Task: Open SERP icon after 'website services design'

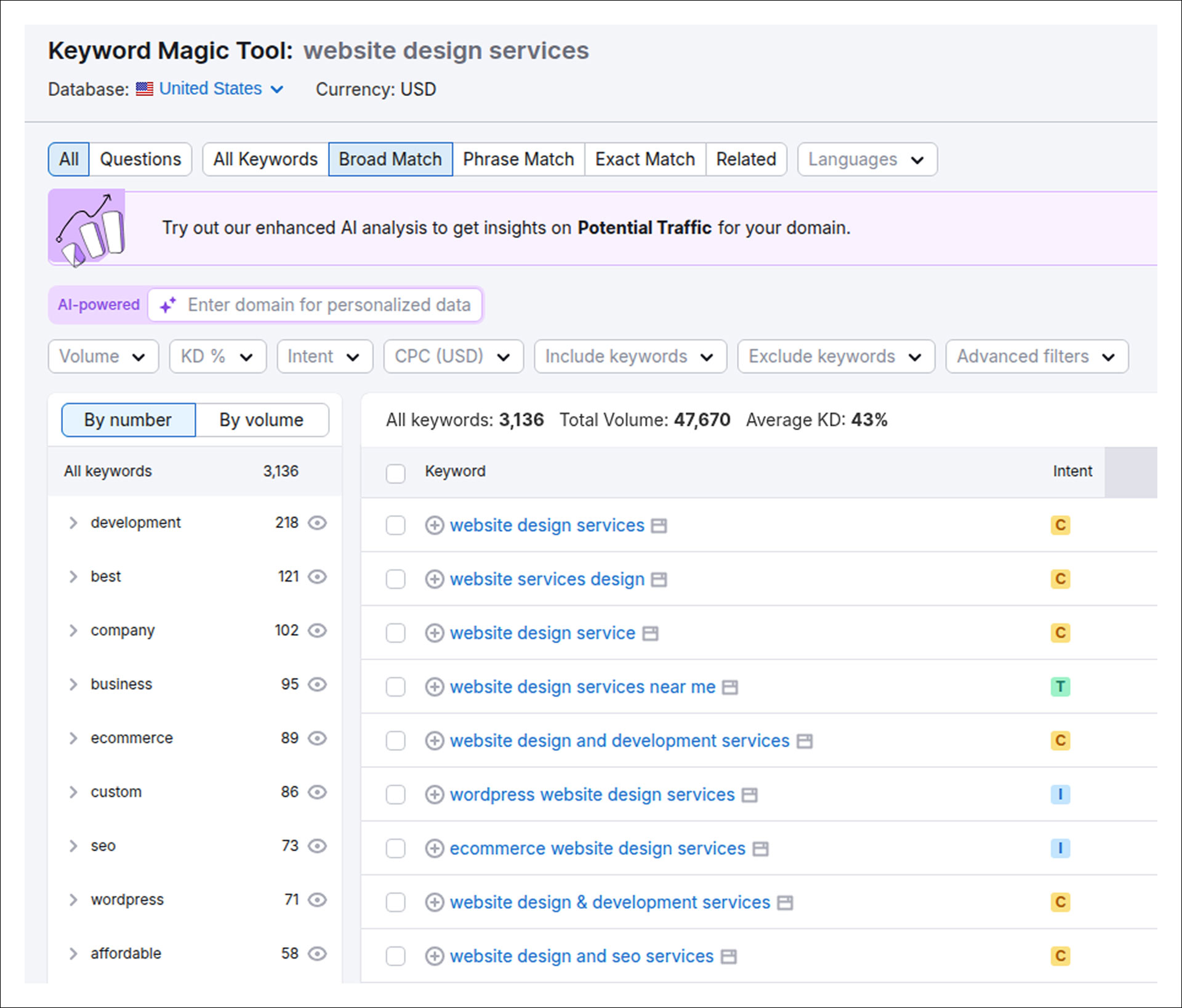Action: (x=659, y=580)
